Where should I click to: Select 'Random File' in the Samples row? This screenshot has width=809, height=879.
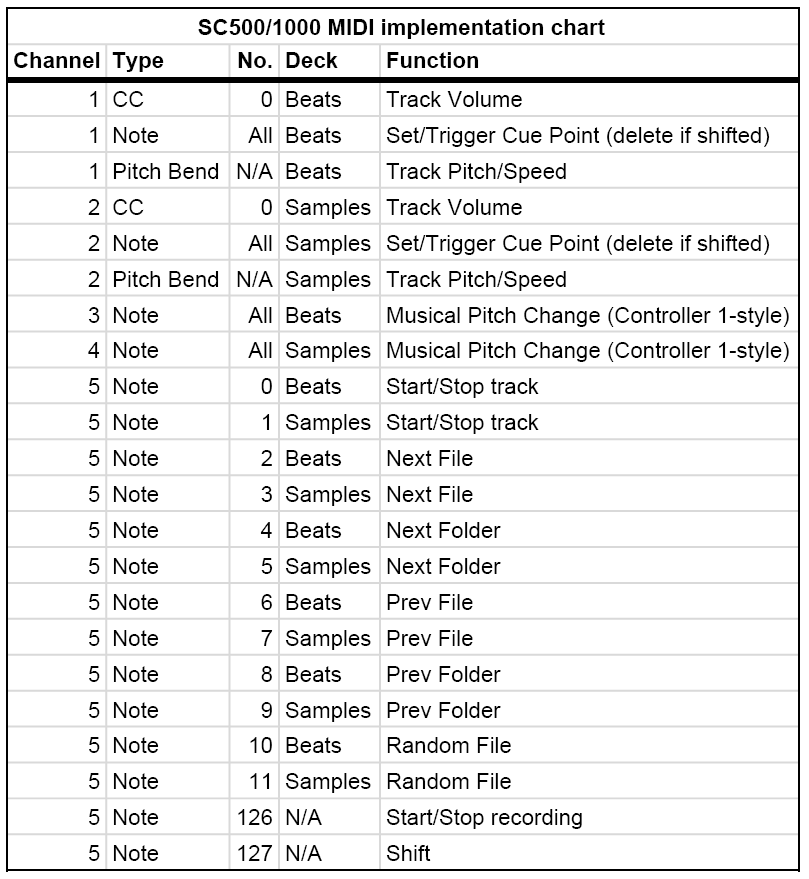[449, 782]
